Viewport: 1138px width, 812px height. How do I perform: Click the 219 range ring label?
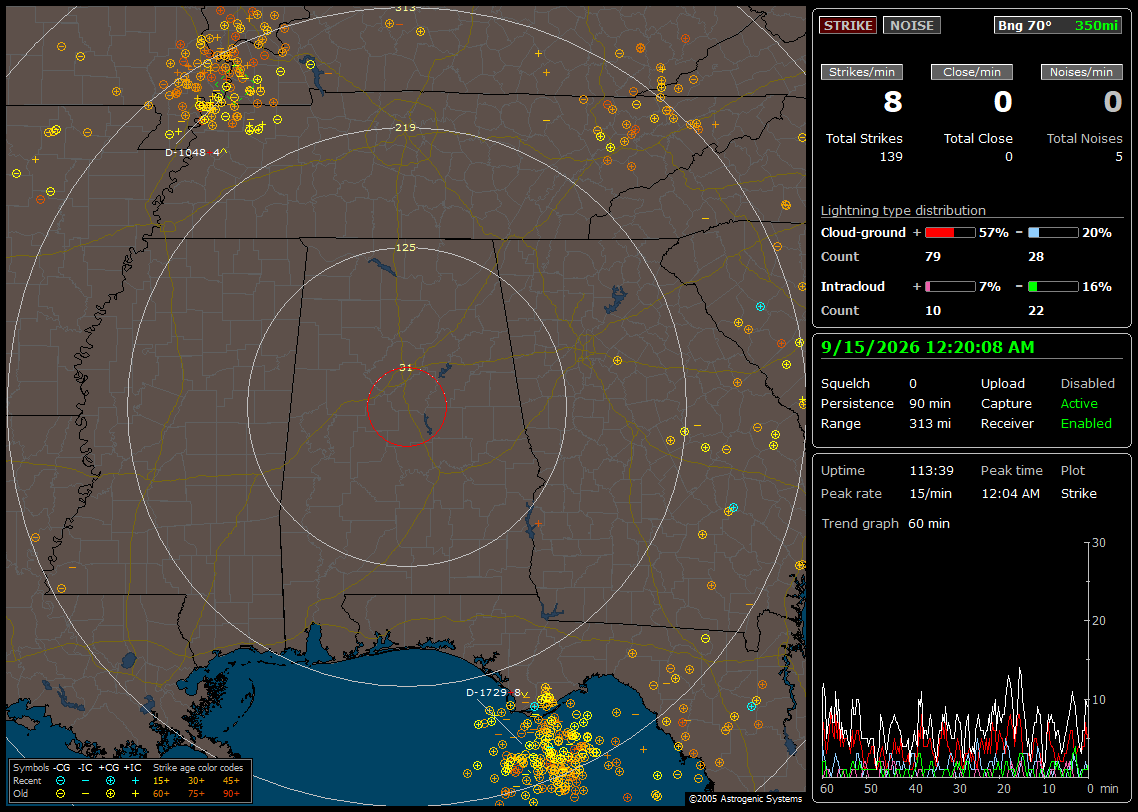coord(405,127)
